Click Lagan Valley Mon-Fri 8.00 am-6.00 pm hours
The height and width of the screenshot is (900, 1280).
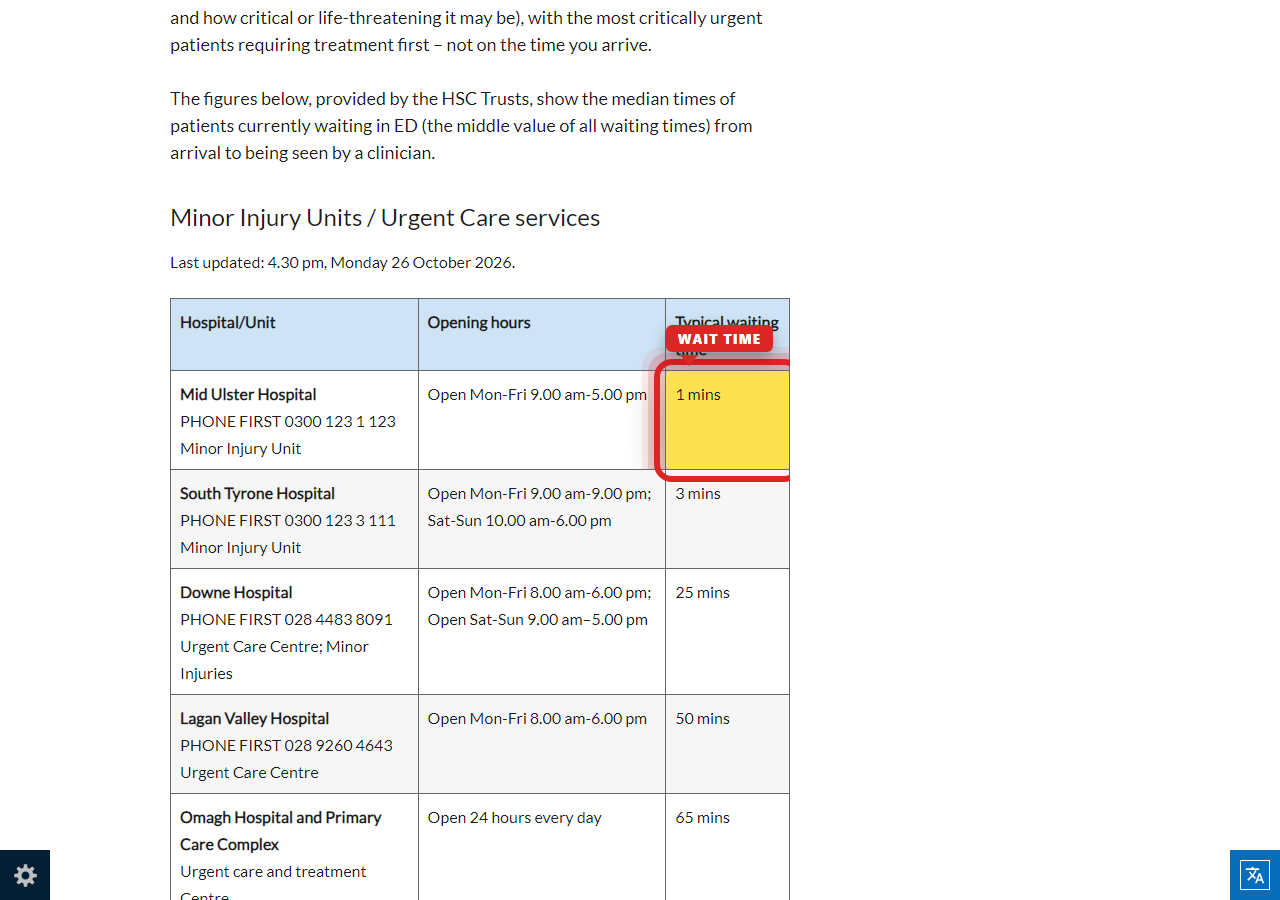click(x=537, y=718)
